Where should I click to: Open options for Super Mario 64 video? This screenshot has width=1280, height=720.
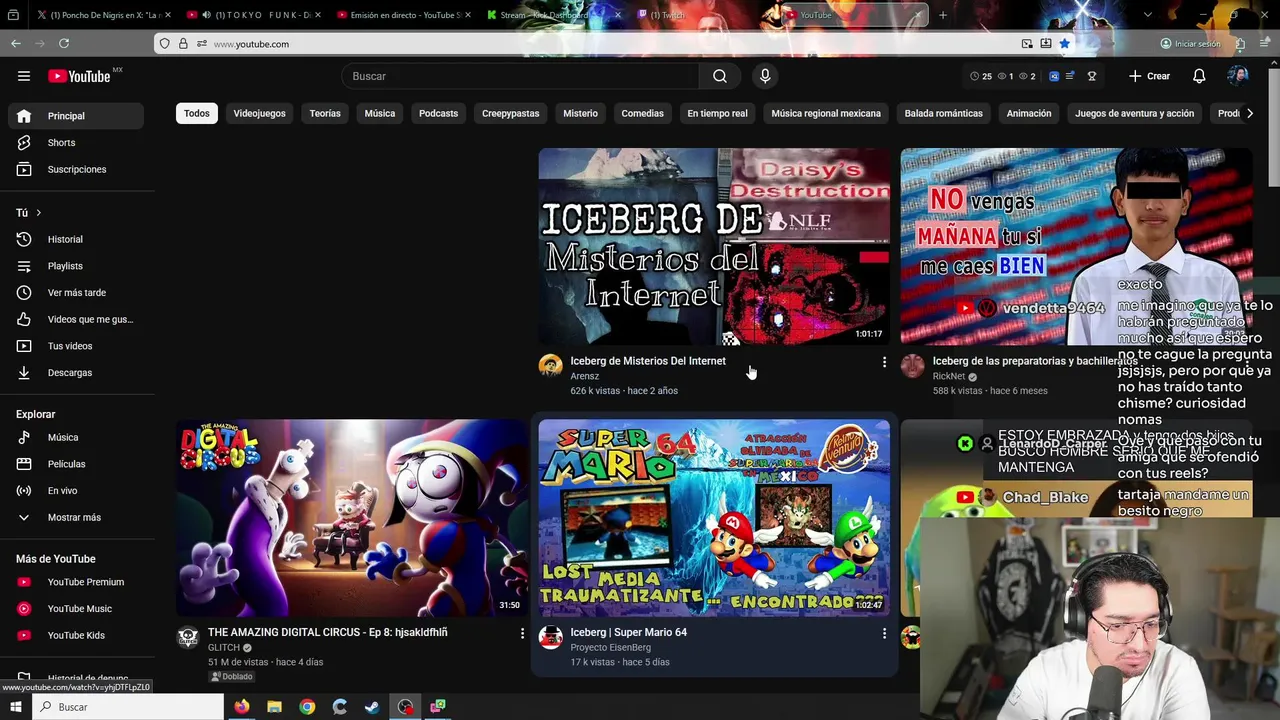tap(884, 633)
